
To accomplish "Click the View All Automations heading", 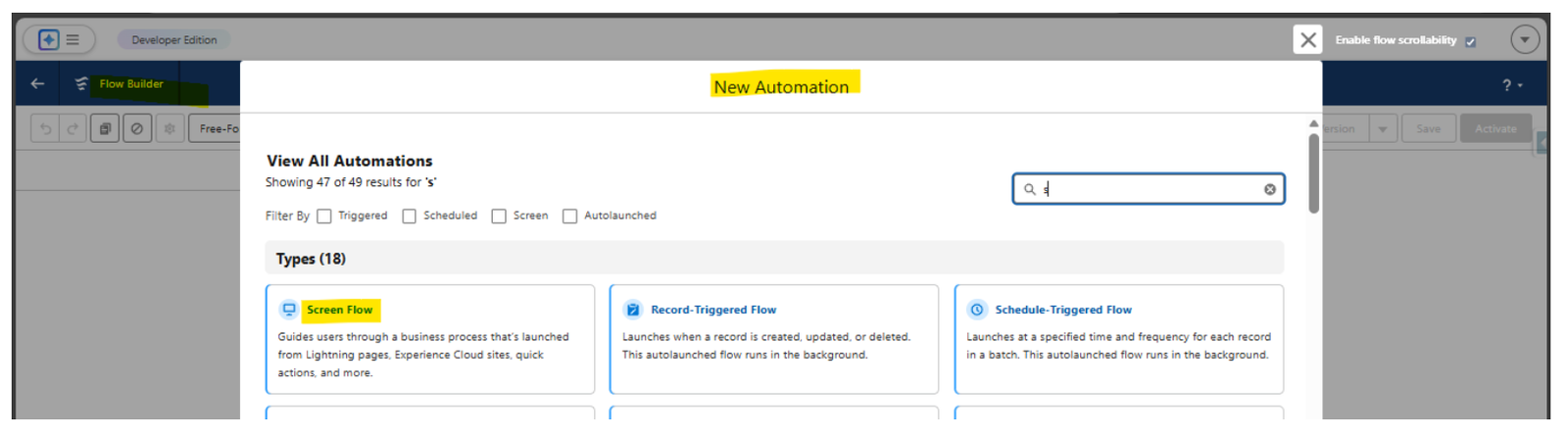I will click(349, 161).
